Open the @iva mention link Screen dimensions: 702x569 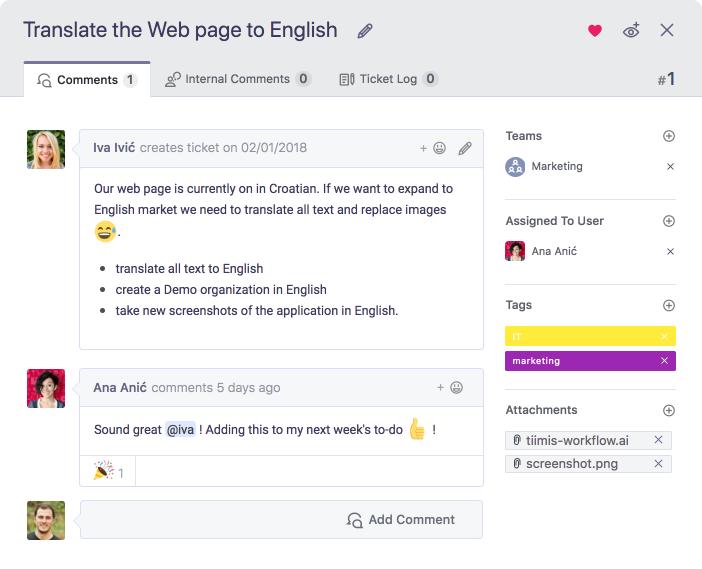point(180,430)
